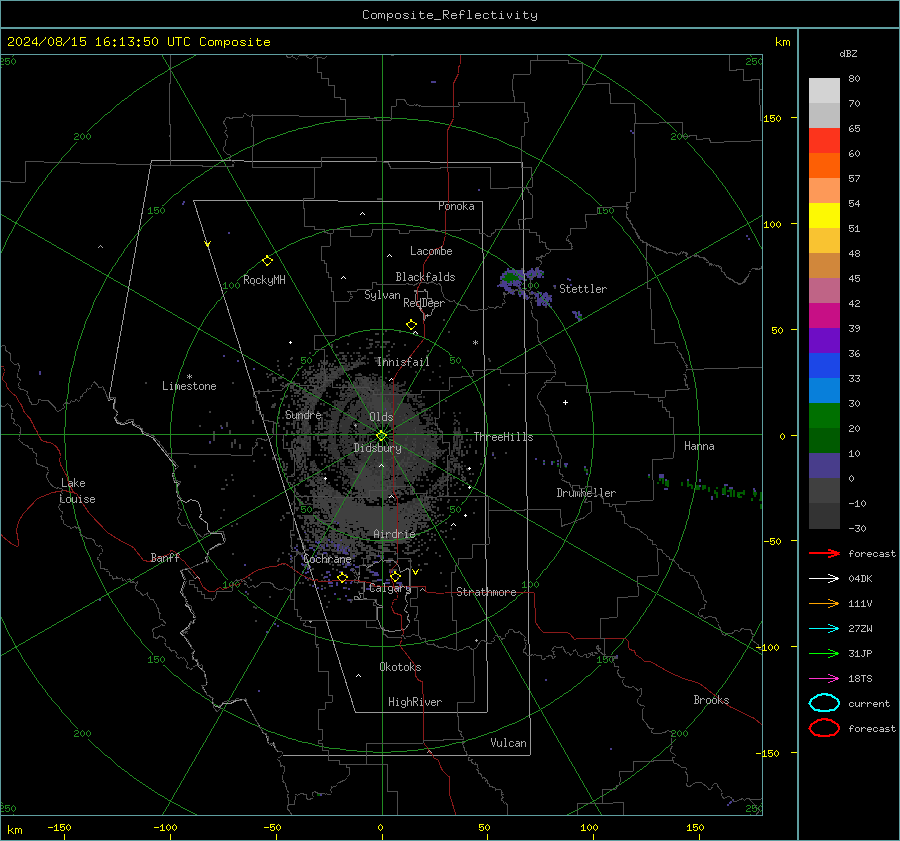The height and width of the screenshot is (841, 900).
Task: Click the asterisk marker above Limestone
Action: (x=189, y=377)
